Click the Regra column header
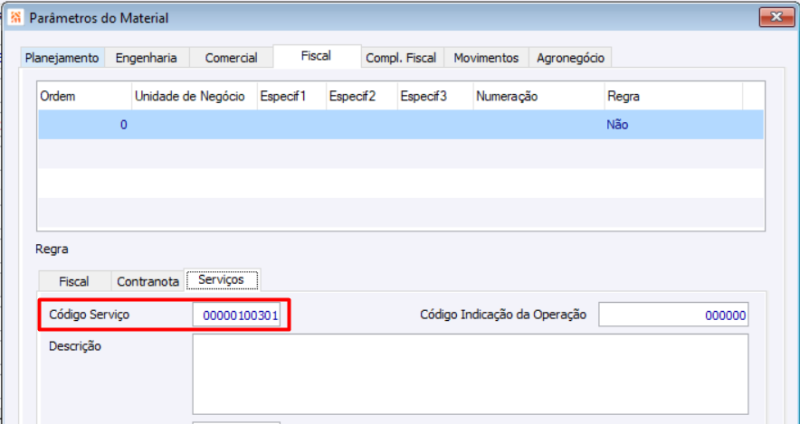The width and height of the screenshot is (800, 424). [673, 96]
